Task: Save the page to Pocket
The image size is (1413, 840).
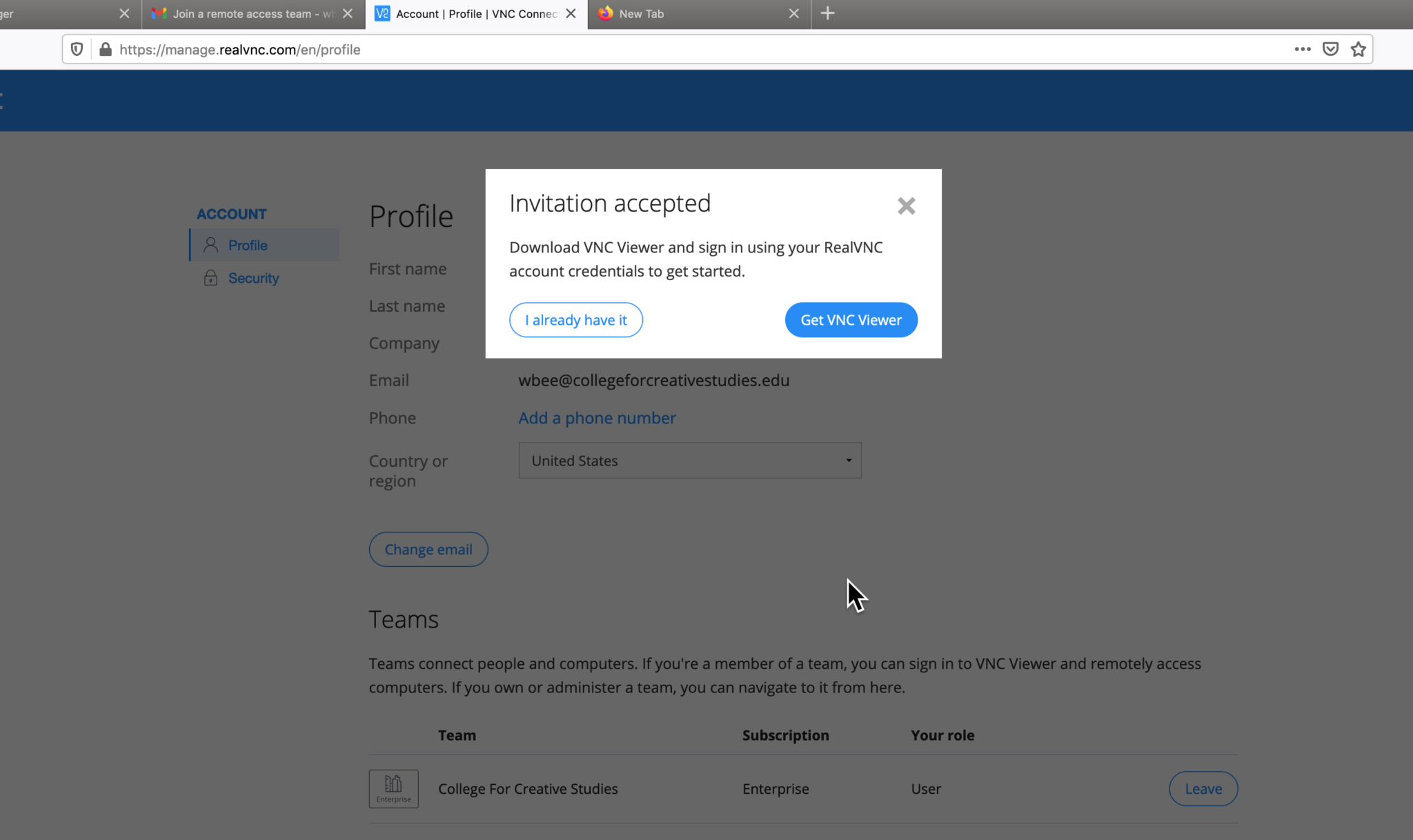Action: [1330, 49]
